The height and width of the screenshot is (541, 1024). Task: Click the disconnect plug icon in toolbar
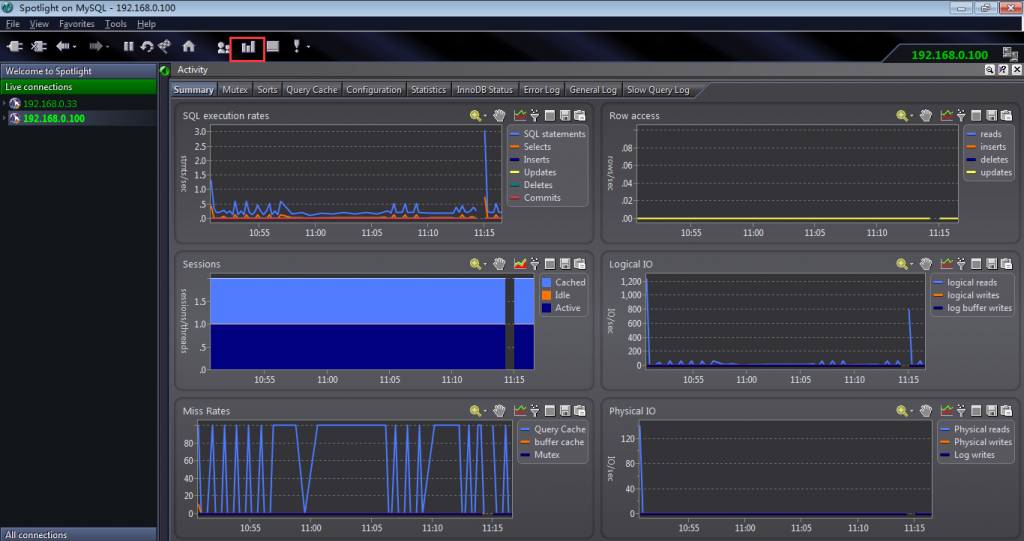[x=39, y=46]
